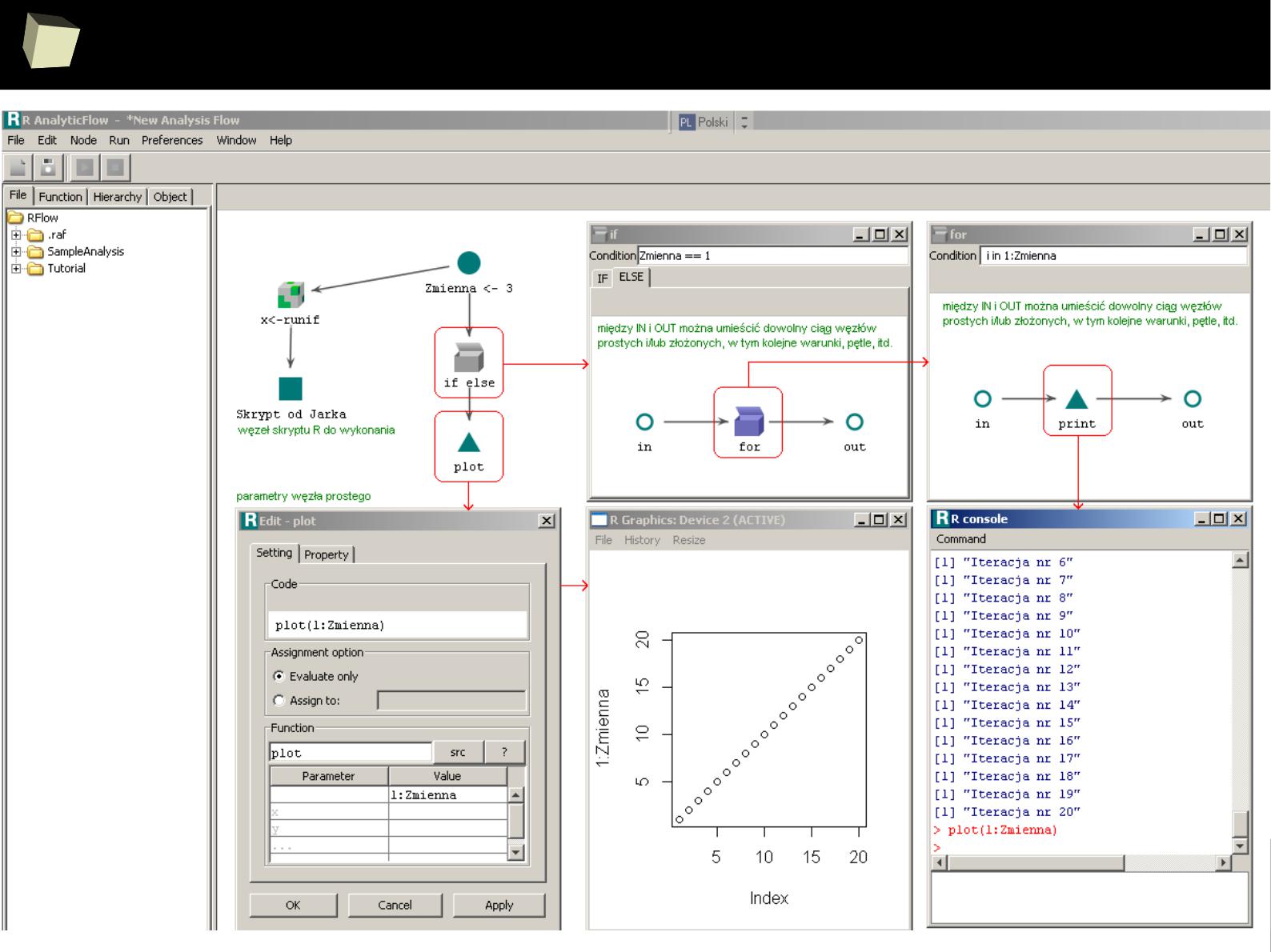1271x952 pixels.
Task: Click the Save disk toolbar icon
Action: [x=49, y=167]
